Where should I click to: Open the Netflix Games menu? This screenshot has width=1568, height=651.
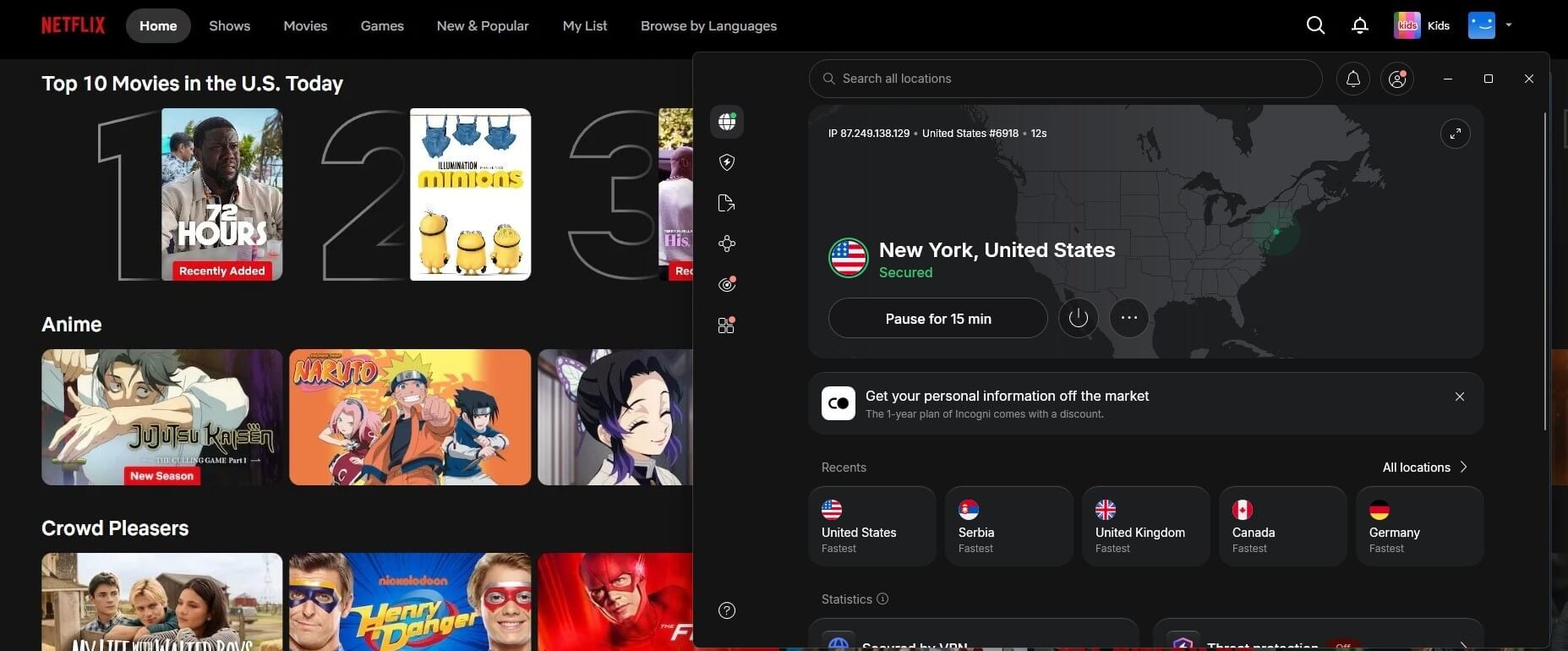pos(382,26)
